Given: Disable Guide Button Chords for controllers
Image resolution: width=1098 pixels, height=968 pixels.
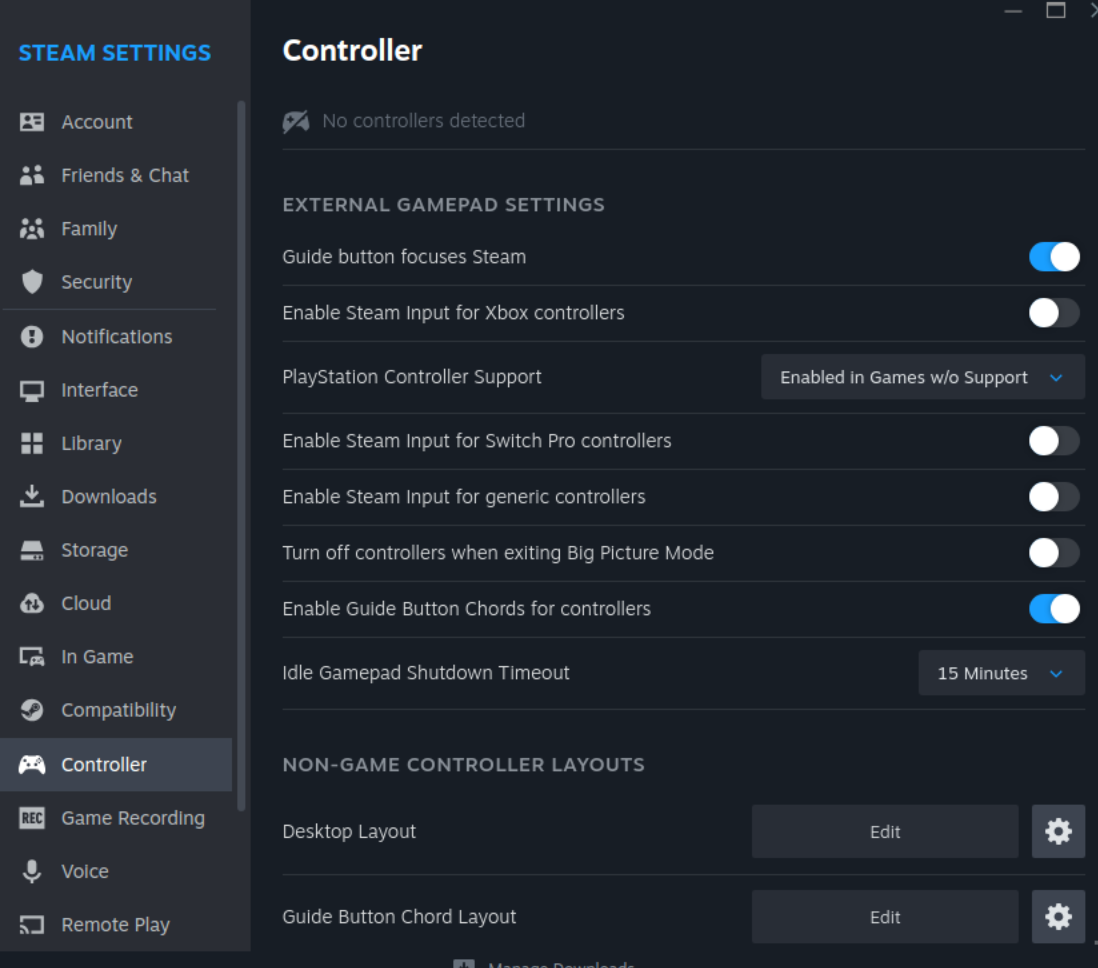Looking at the screenshot, I should 1054,609.
